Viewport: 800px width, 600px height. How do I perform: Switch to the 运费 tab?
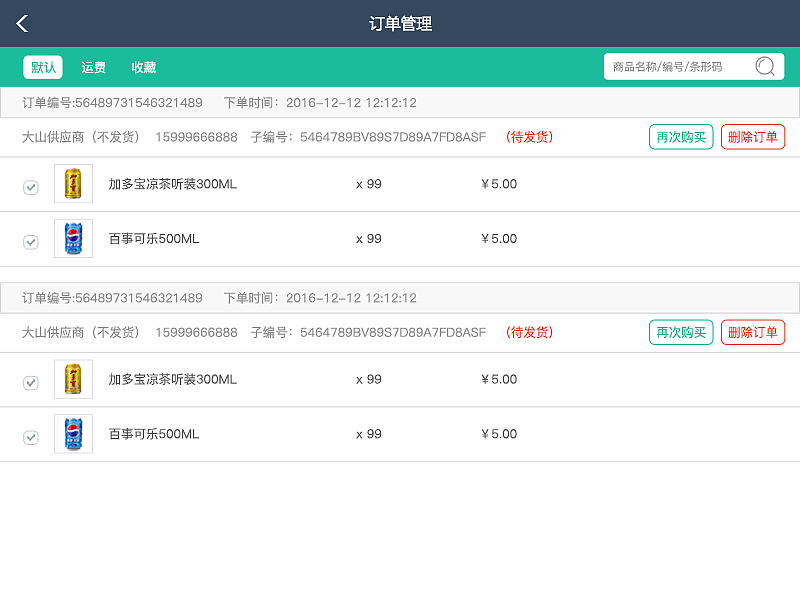click(x=93, y=67)
